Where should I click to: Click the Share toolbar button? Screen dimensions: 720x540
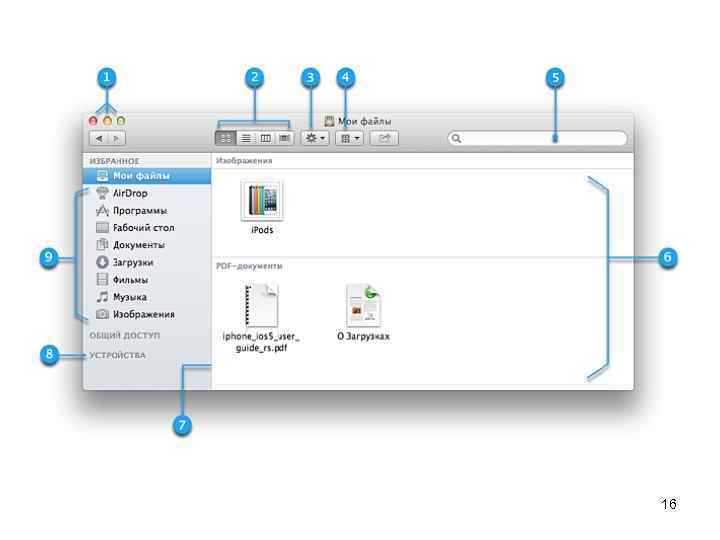click(x=384, y=138)
